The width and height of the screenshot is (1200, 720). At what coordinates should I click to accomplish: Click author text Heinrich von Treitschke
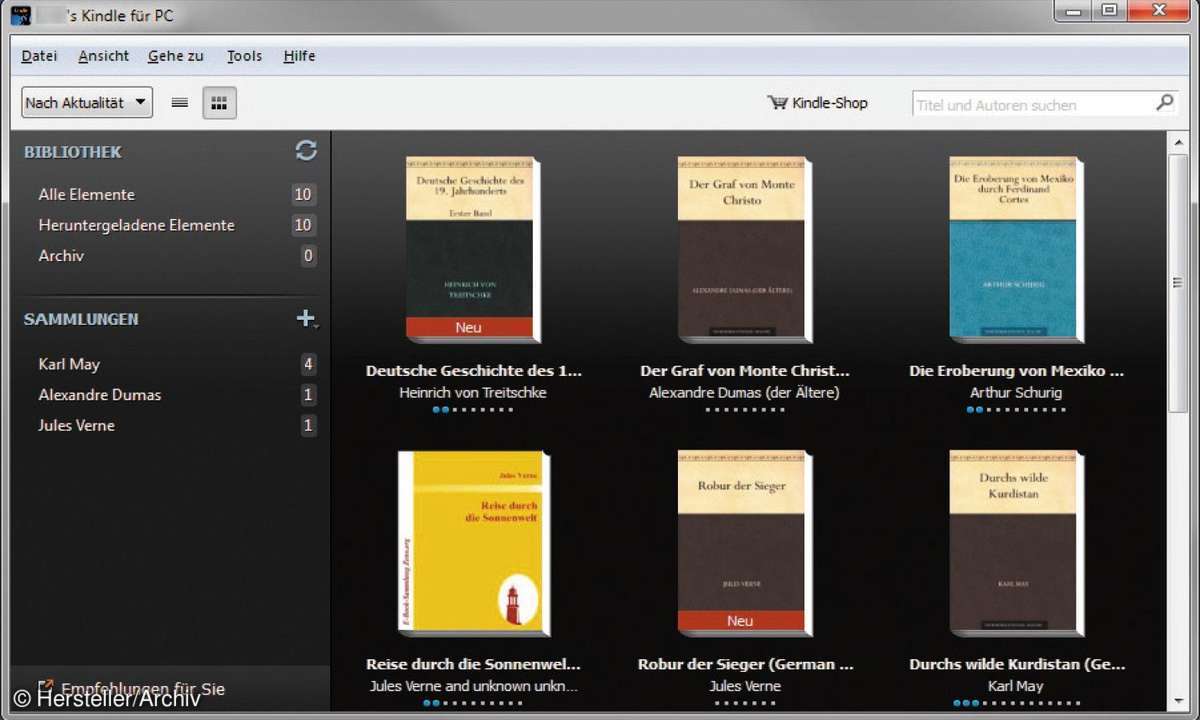(x=473, y=392)
